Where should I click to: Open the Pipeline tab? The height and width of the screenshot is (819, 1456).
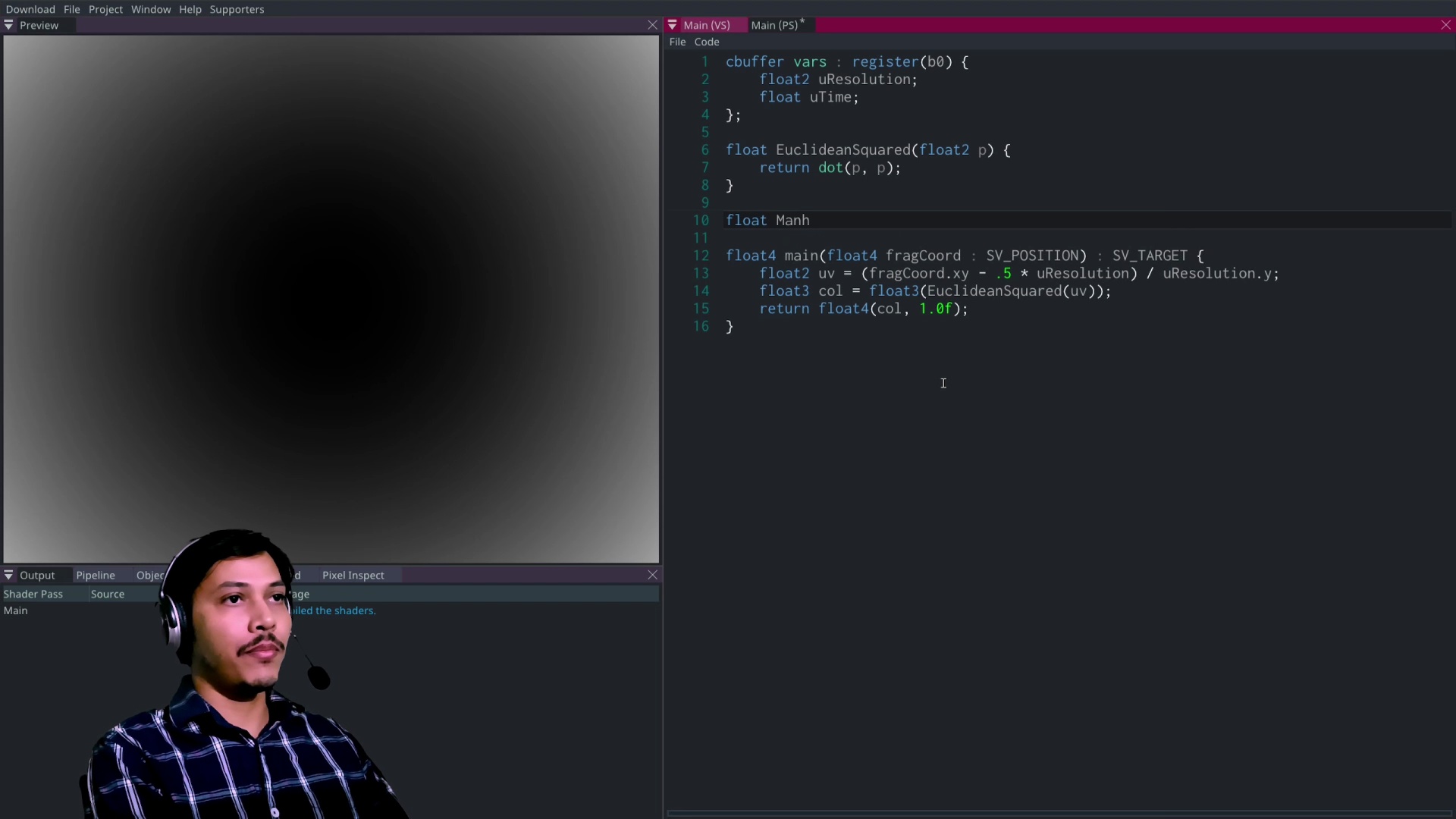click(x=96, y=576)
